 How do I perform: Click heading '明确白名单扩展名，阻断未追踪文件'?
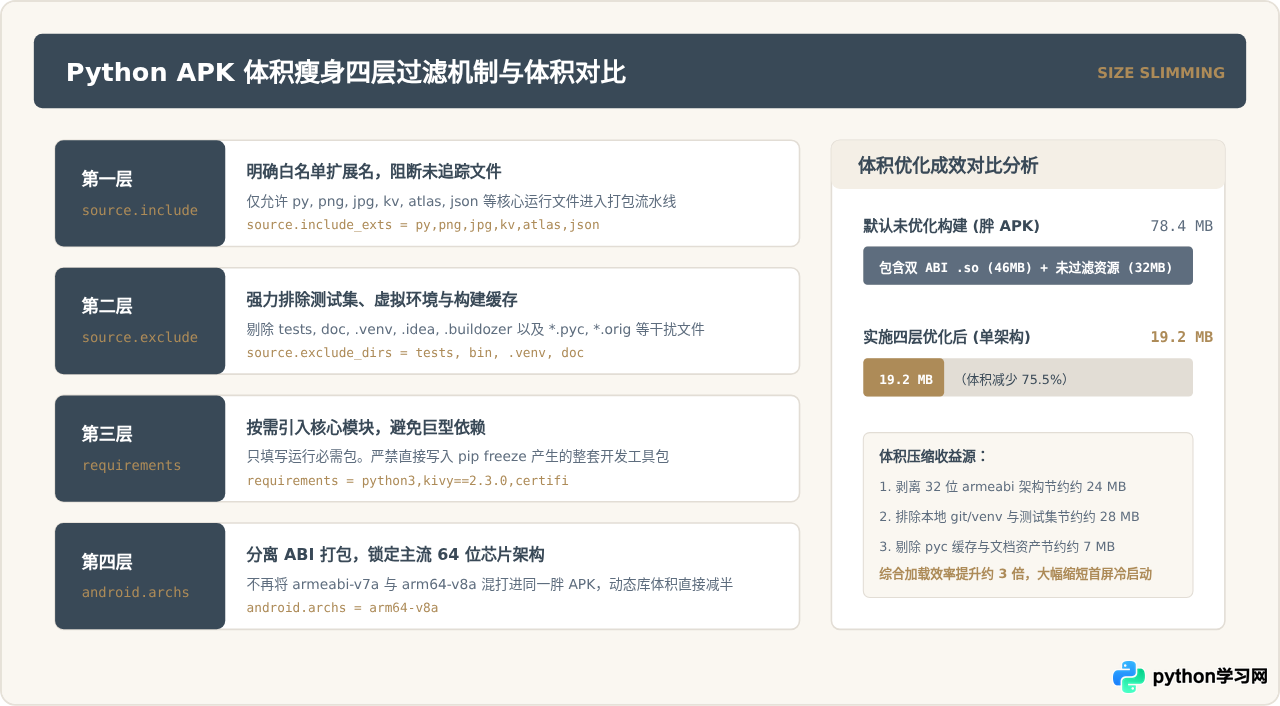(374, 171)
